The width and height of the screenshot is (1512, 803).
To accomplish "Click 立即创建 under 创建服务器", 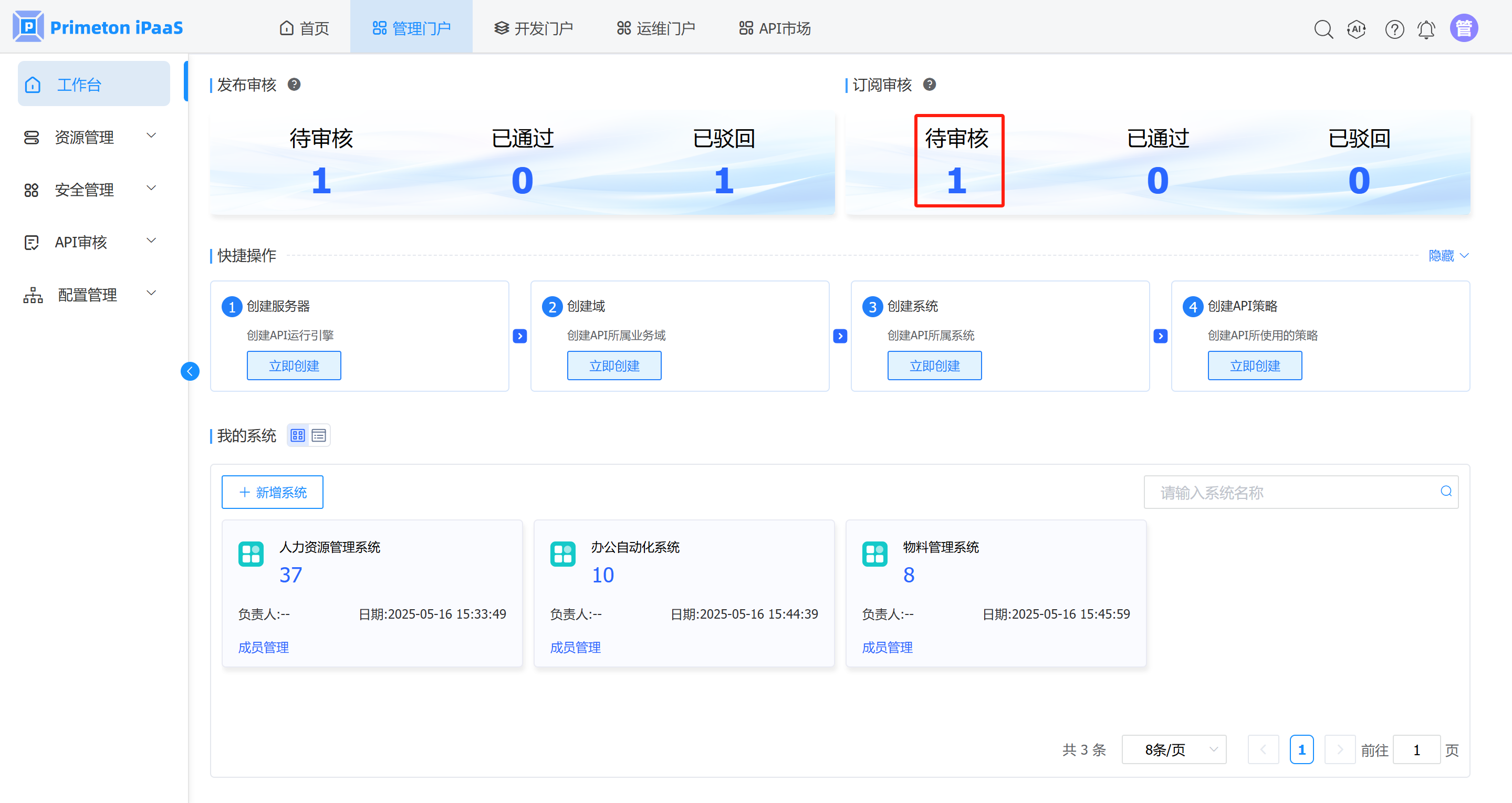I will point(294,366).
